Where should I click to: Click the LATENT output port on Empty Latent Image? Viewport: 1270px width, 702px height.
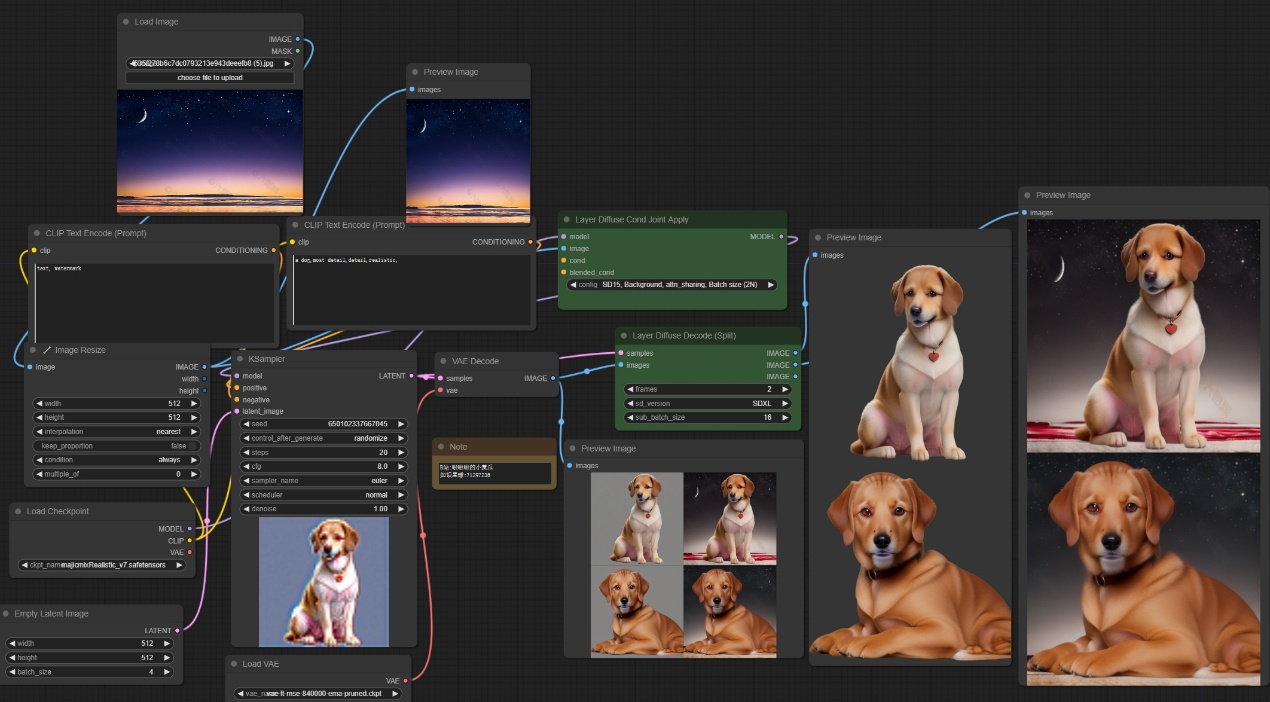(177, 630)
